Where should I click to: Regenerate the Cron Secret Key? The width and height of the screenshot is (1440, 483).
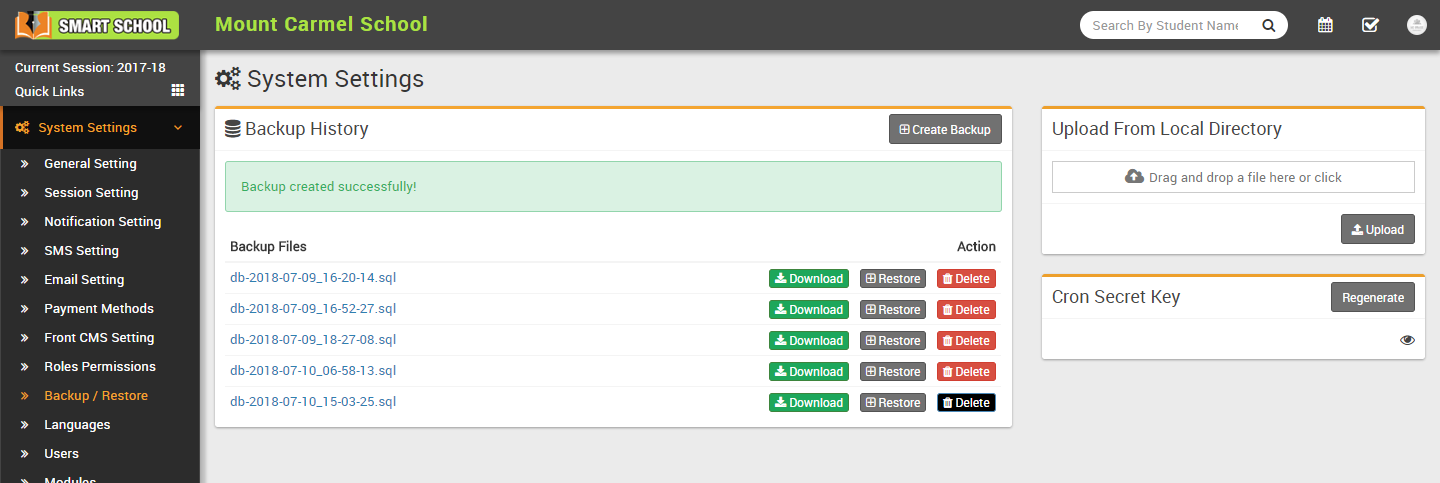click(1372, 297)
